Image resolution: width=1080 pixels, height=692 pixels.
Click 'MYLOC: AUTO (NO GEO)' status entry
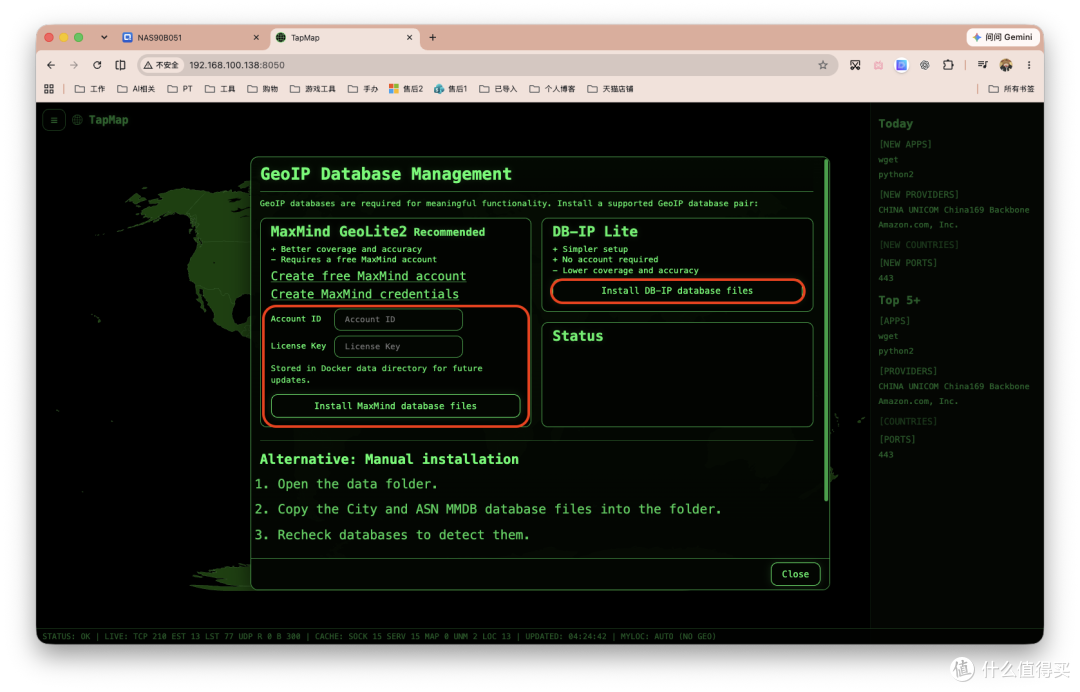tap(667, 637)
